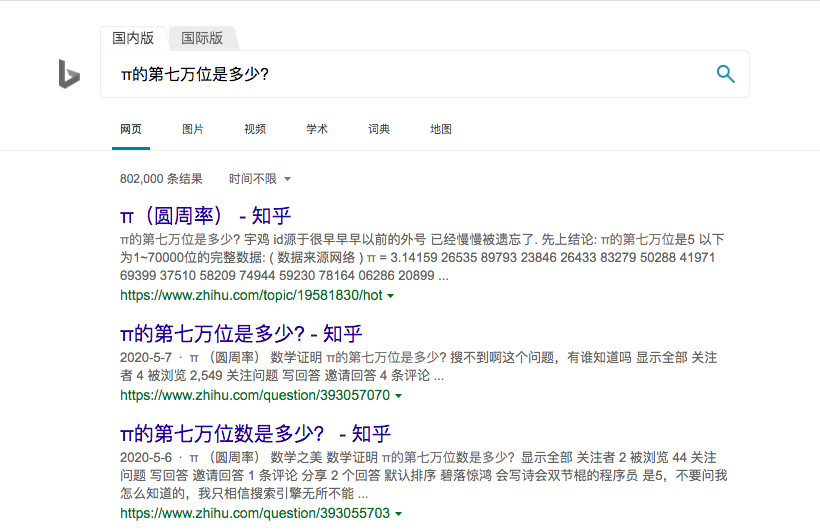Open the zhihu.com/question/393055703 URL

click(255, 514)
